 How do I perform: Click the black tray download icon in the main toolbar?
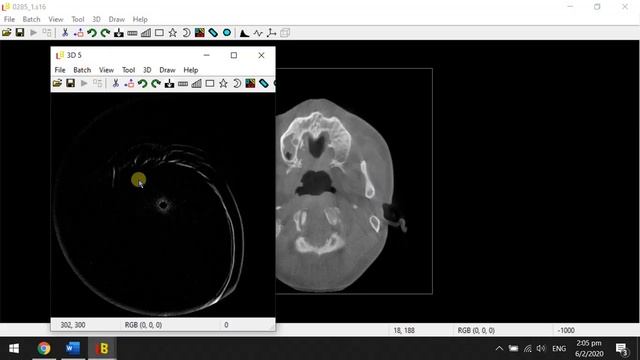pyautogui.click(x=119, y=33)
